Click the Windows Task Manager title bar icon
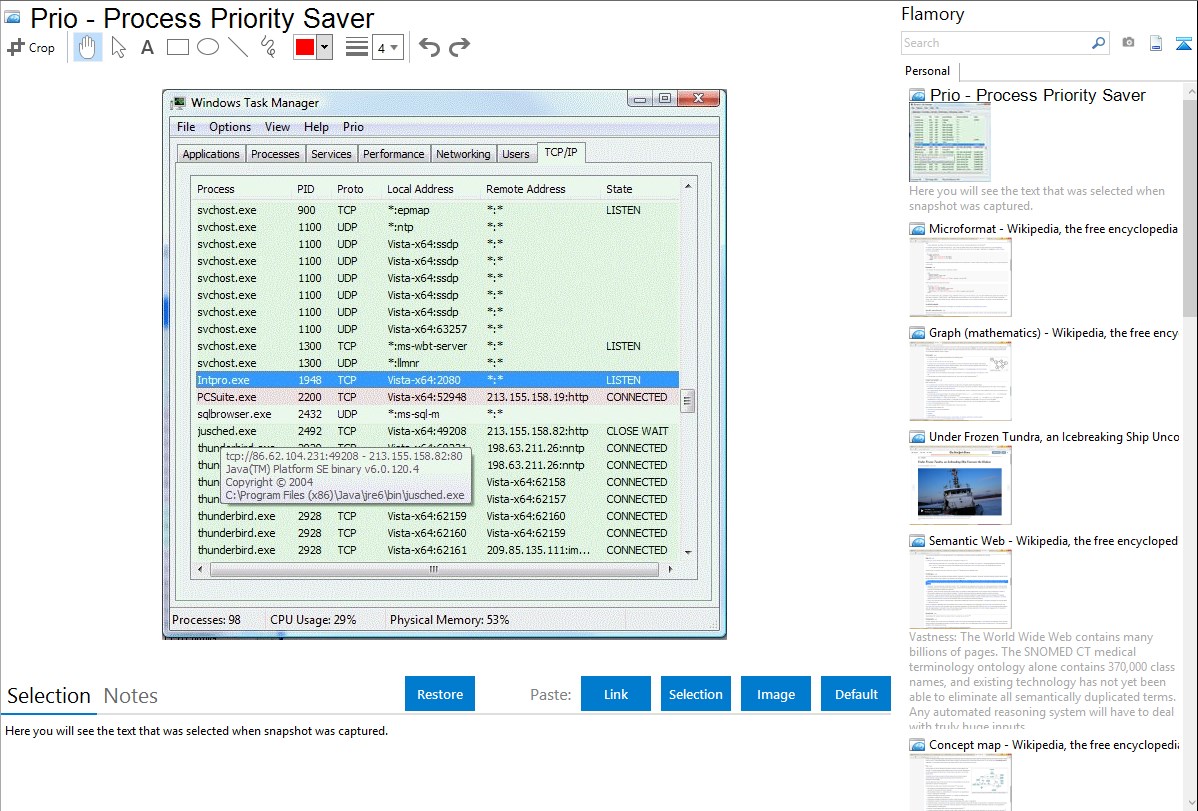This screenshot has height=811, width=1198. pyautogui.click(x=179, y=102)
